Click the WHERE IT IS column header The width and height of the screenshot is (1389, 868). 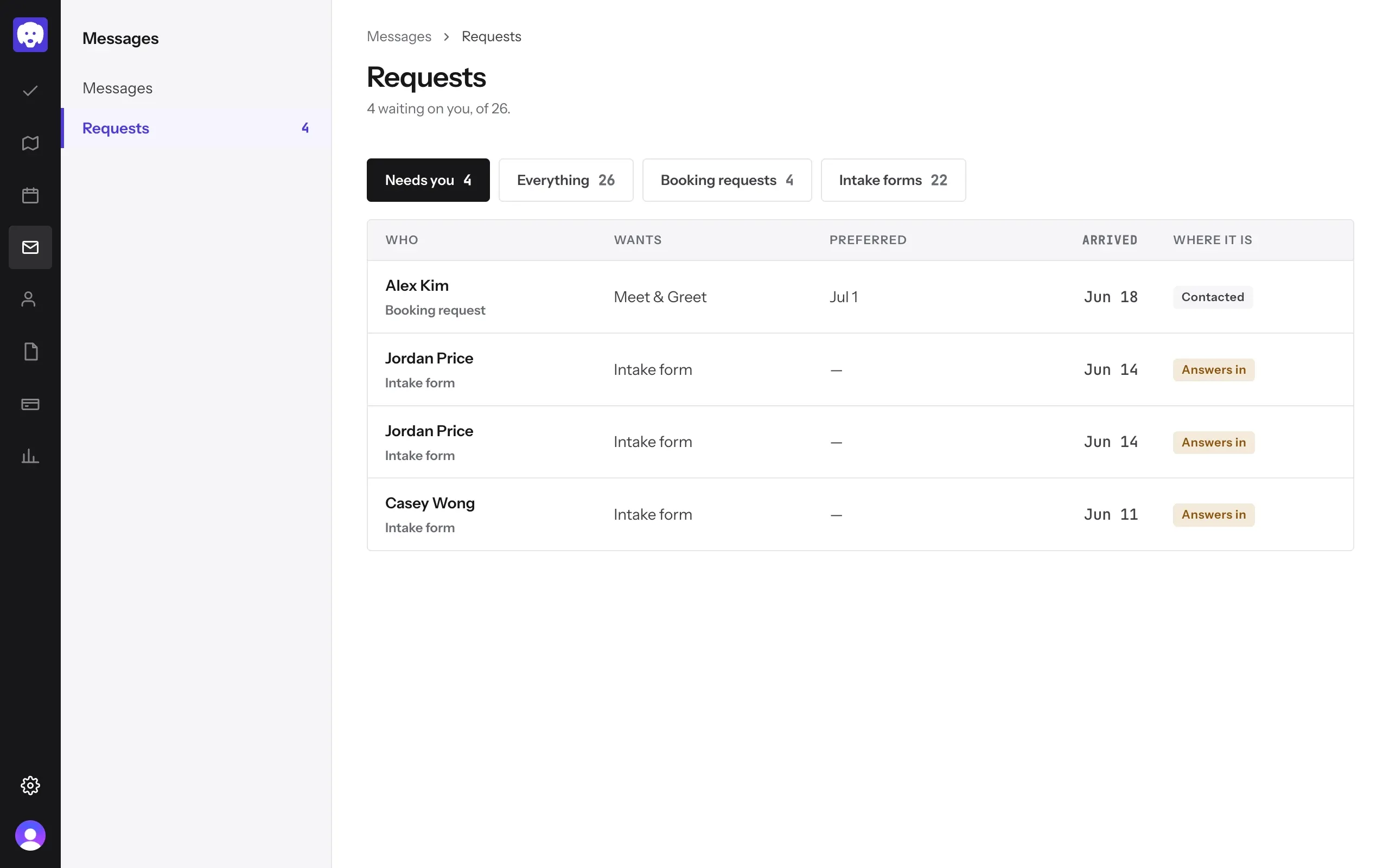tap(1212, 240)
